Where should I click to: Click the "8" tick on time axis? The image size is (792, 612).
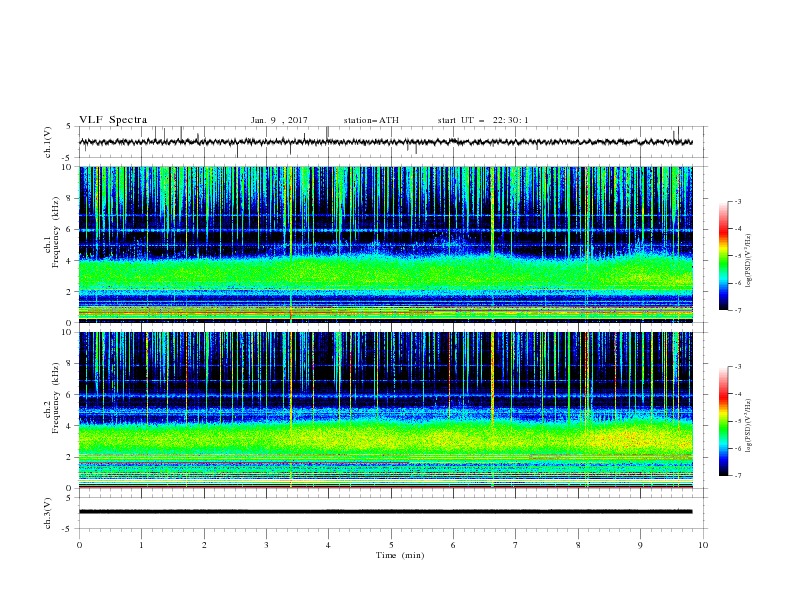[x=578, y=545]
